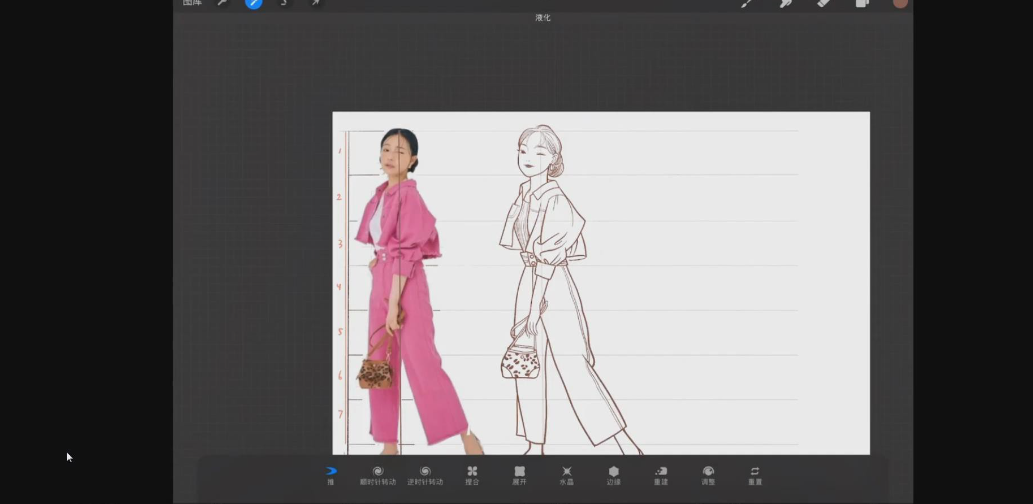This screenshot has height=504, width=1033.
Task: Select the Smudge finger tool
Action: point(785,3)
